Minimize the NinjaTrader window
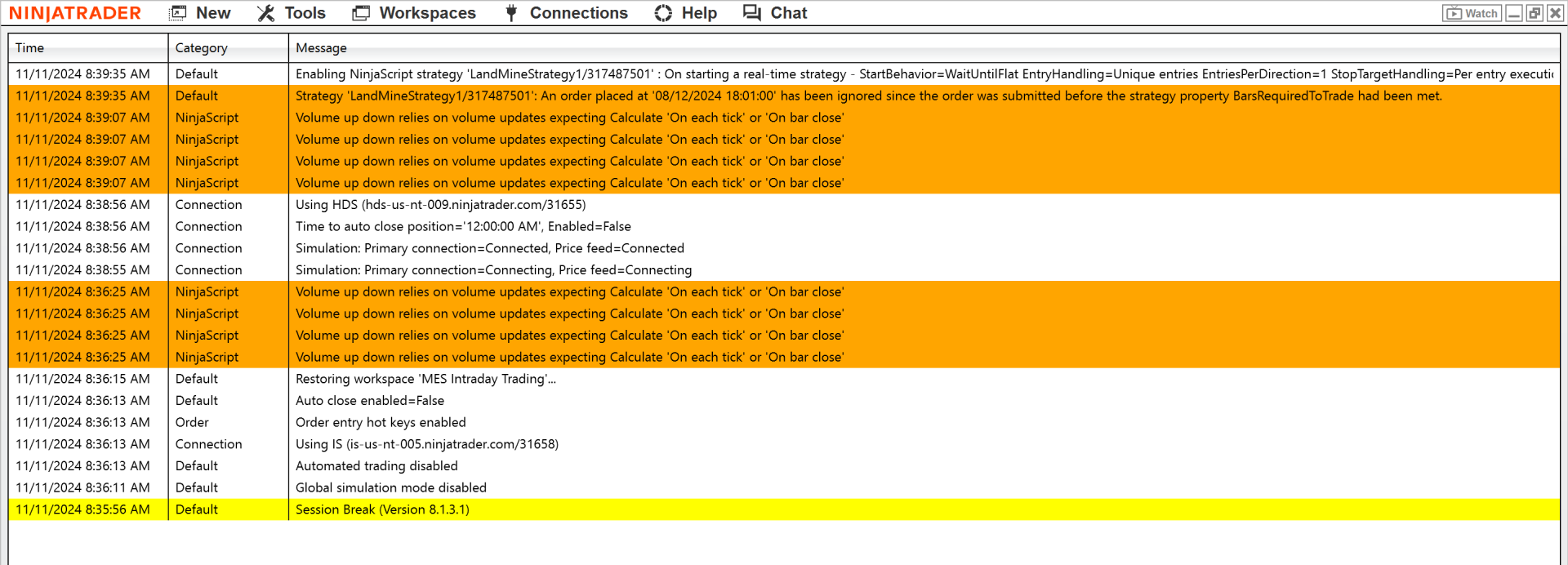1568x565 pixels. point(1514,13)
